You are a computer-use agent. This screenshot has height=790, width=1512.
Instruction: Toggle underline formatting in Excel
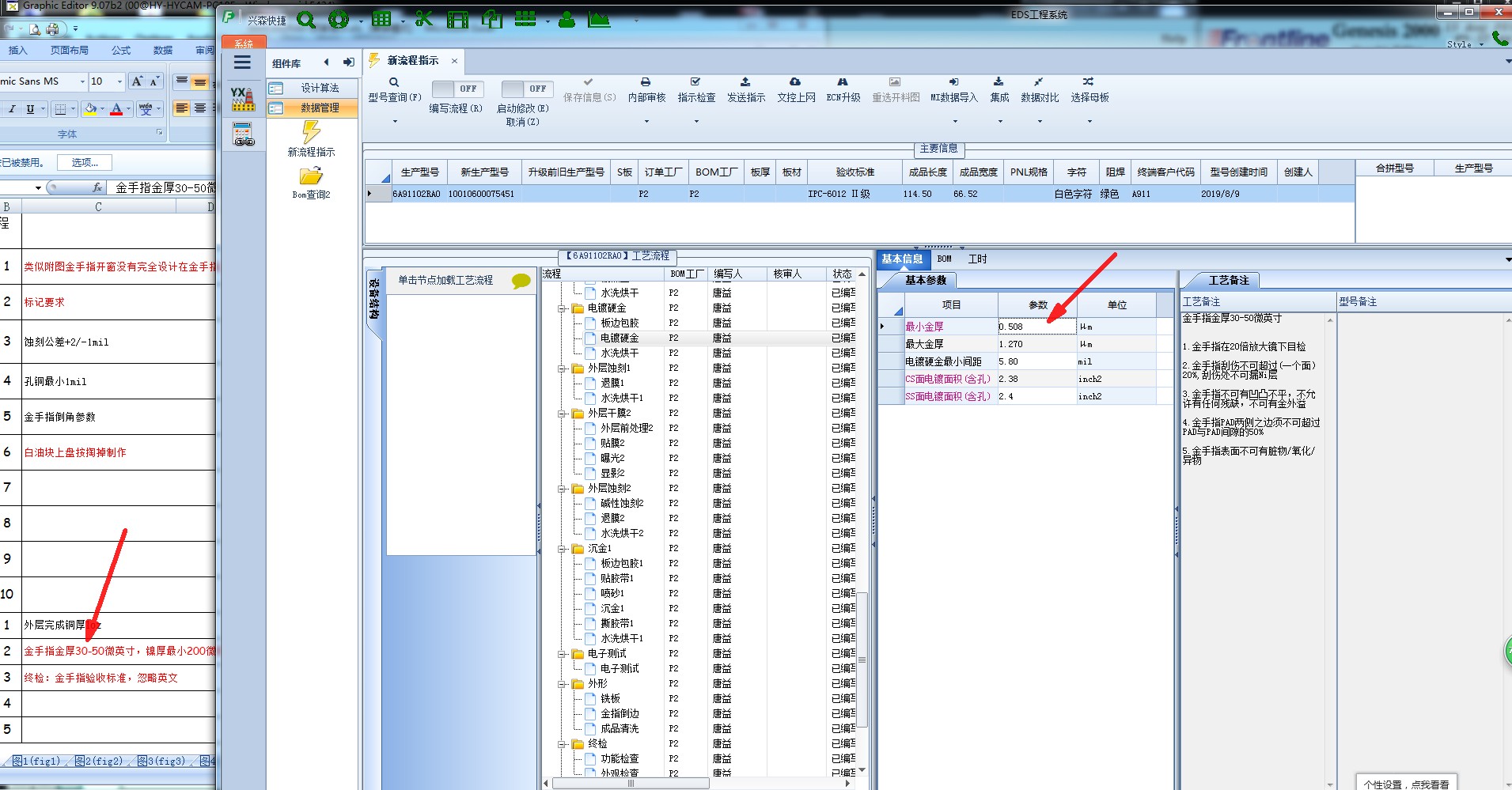(30, 109)
